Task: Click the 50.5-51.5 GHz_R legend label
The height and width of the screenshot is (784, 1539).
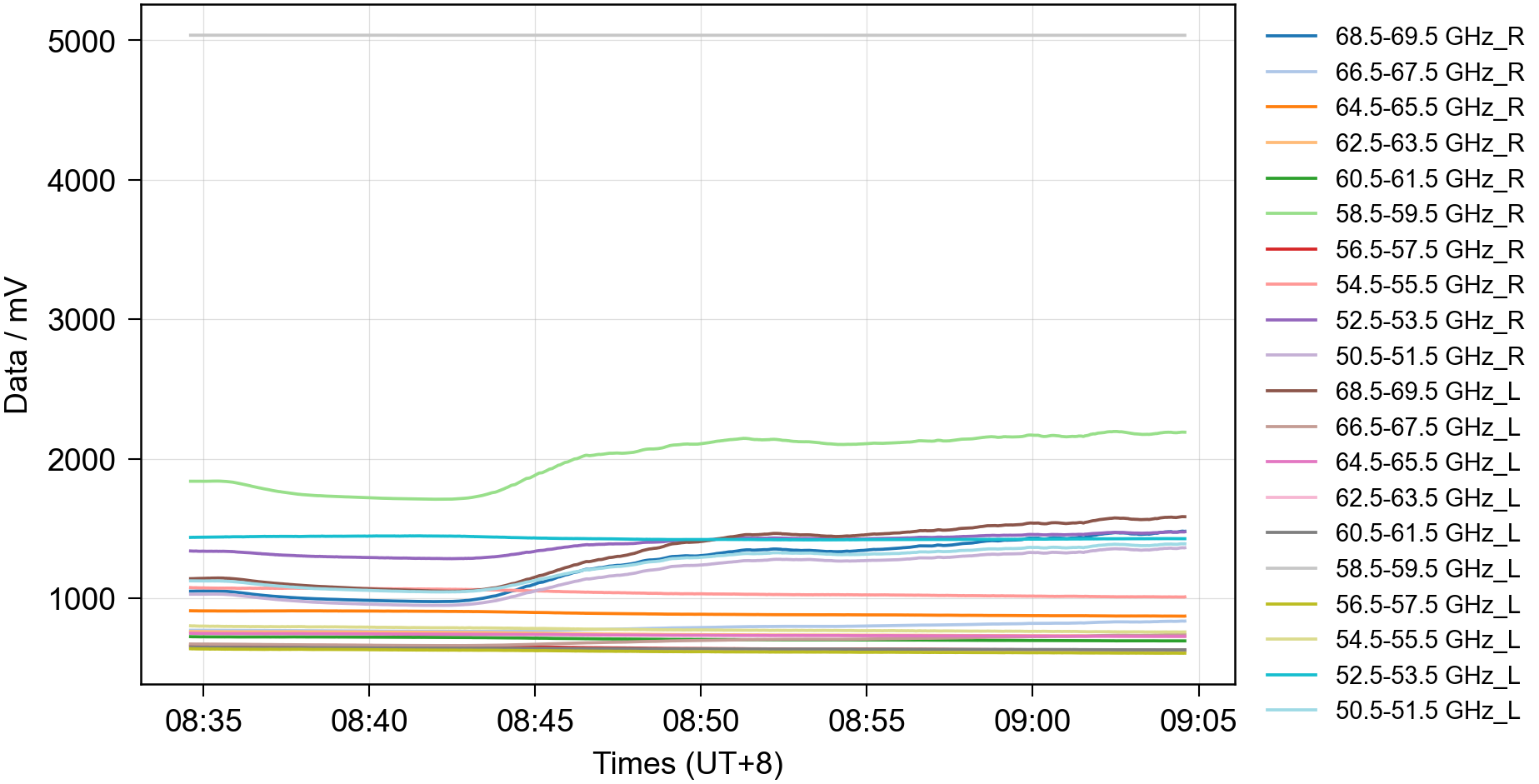Action: (1429, 357)
